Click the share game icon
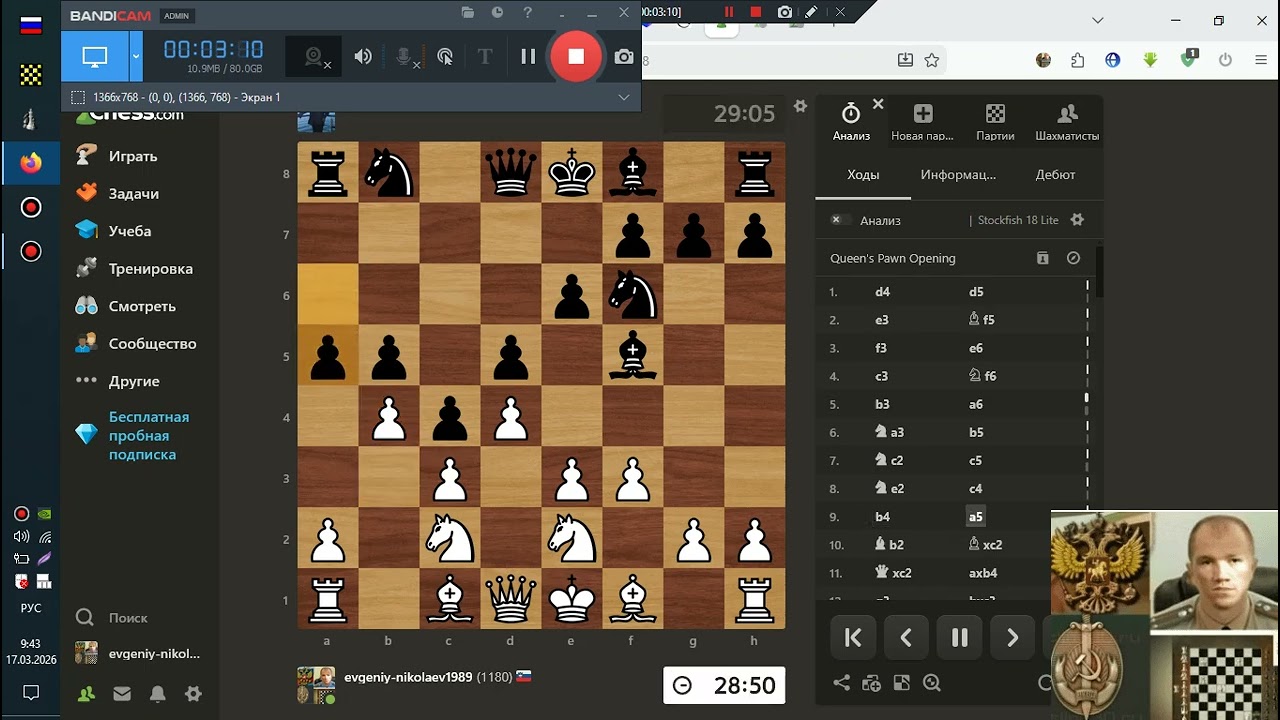Screen dimensions: 1280x720 [x=842, y=683]
